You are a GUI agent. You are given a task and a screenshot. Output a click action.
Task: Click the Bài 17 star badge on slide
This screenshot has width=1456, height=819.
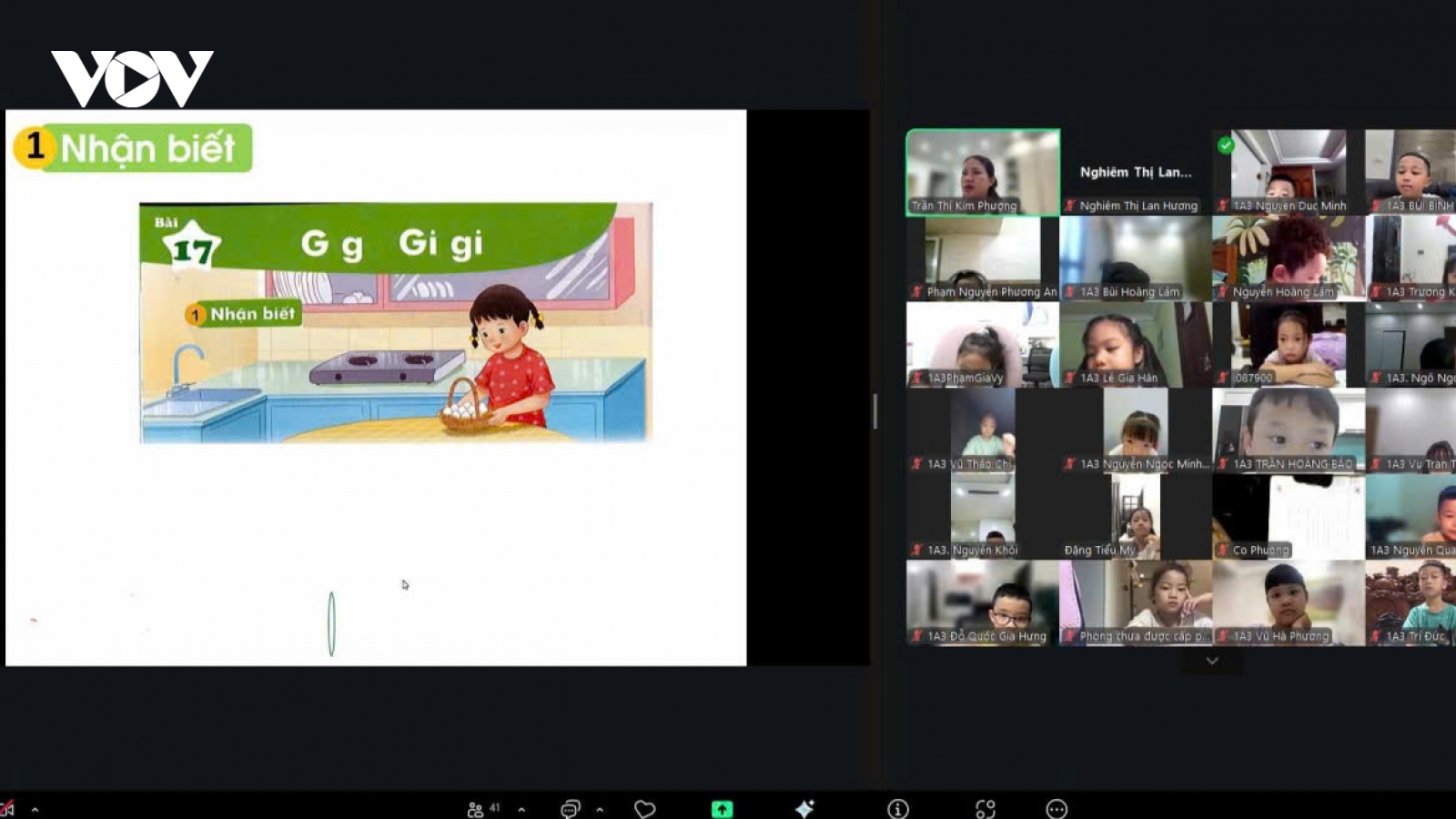click(x=190, y=246)
